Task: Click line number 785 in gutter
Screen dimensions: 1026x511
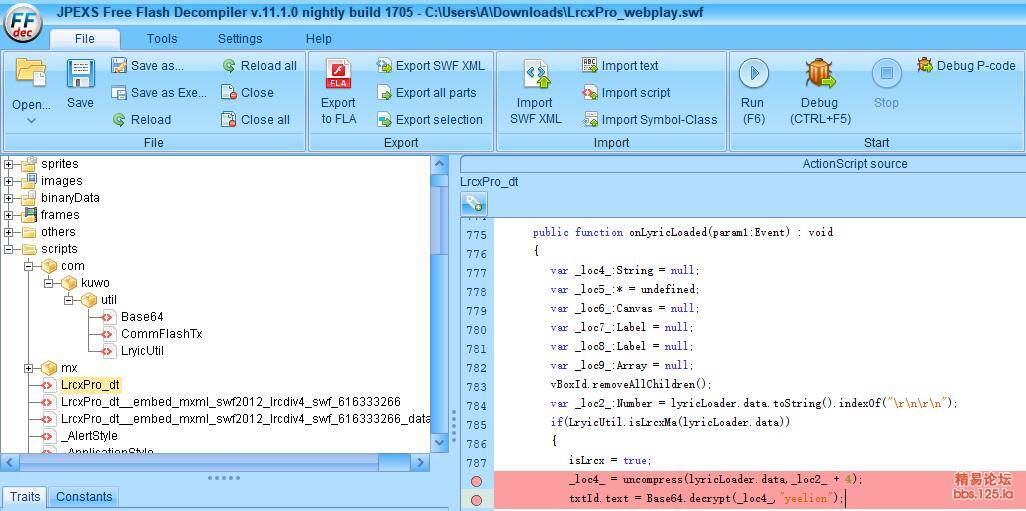Action: [476, 425]
